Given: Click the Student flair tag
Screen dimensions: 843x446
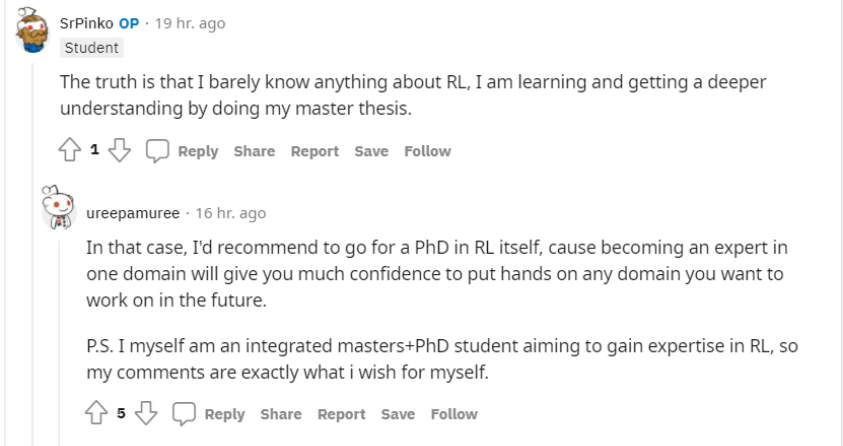Looking at the screenshot, I should click(x=91, y=48).
